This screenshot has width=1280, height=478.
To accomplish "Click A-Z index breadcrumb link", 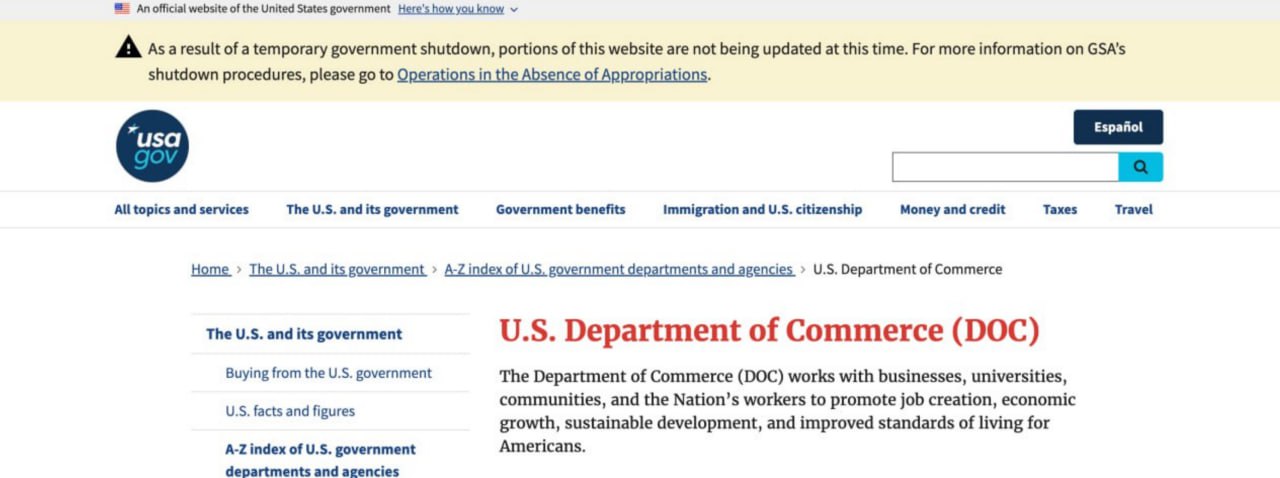I will click(x=619, y=269).
